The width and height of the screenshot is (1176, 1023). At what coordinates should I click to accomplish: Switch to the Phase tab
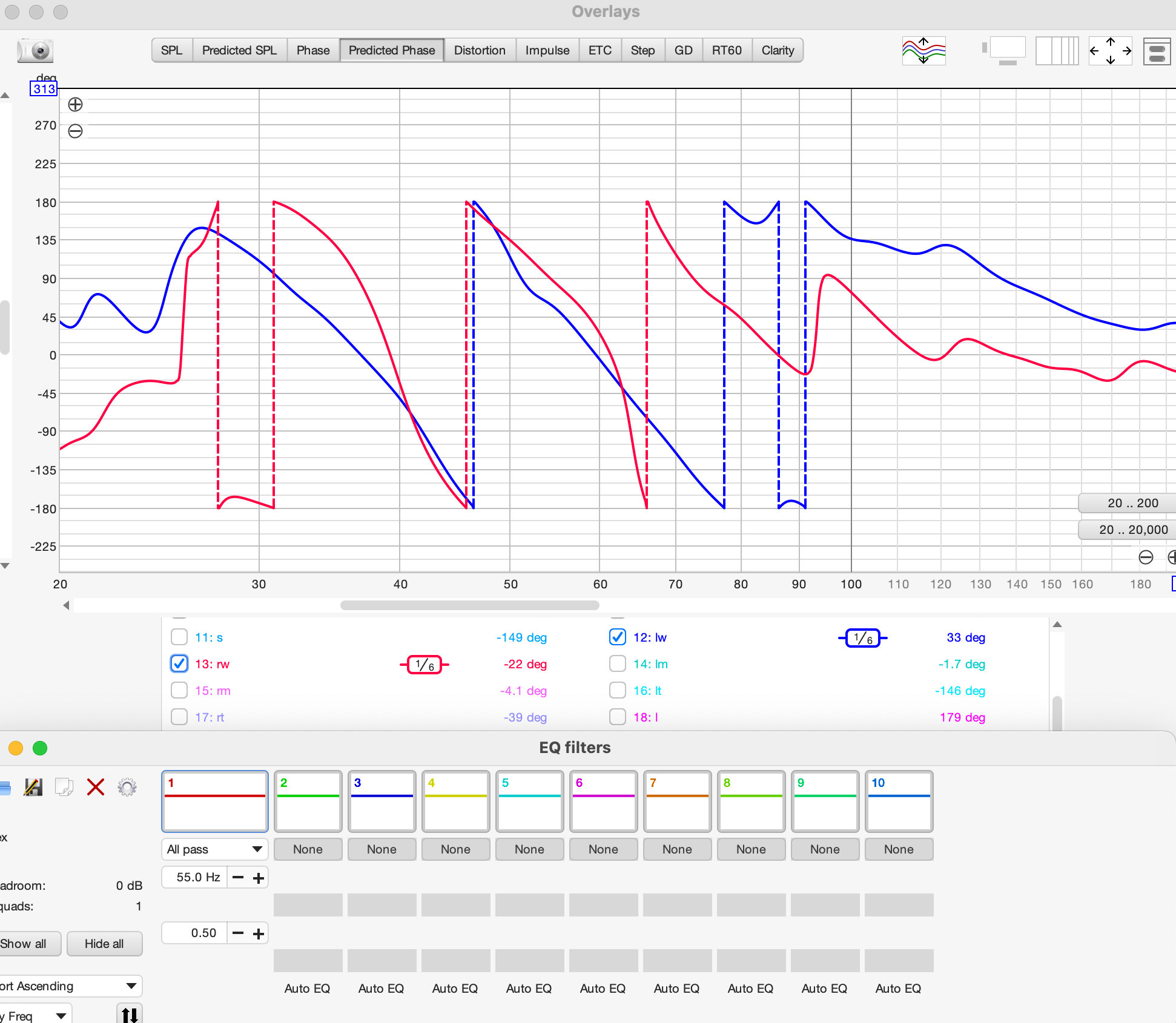(x=313, y=51)
